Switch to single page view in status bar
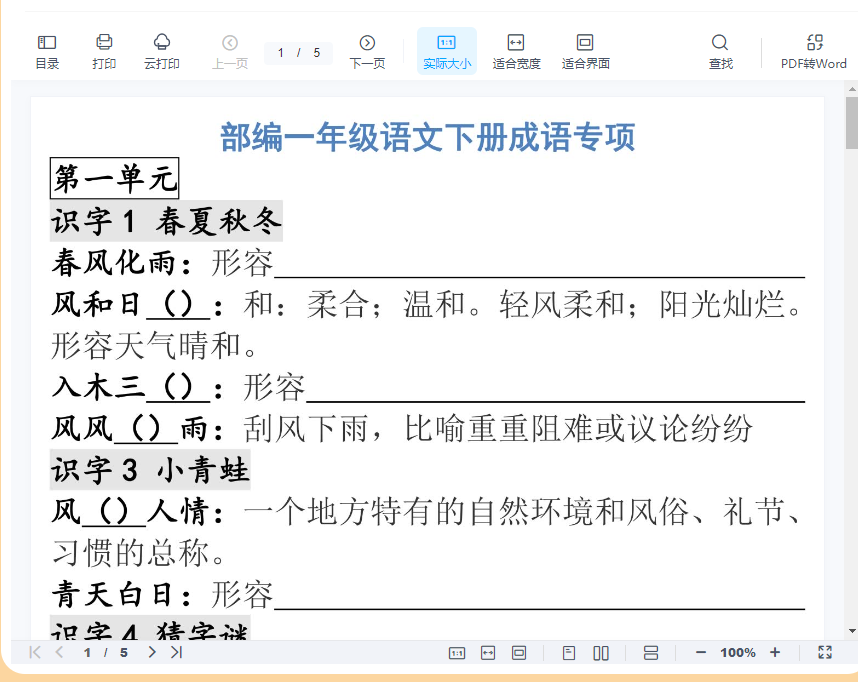This screenshot has width=858, height=682. (x=569, y=653)
